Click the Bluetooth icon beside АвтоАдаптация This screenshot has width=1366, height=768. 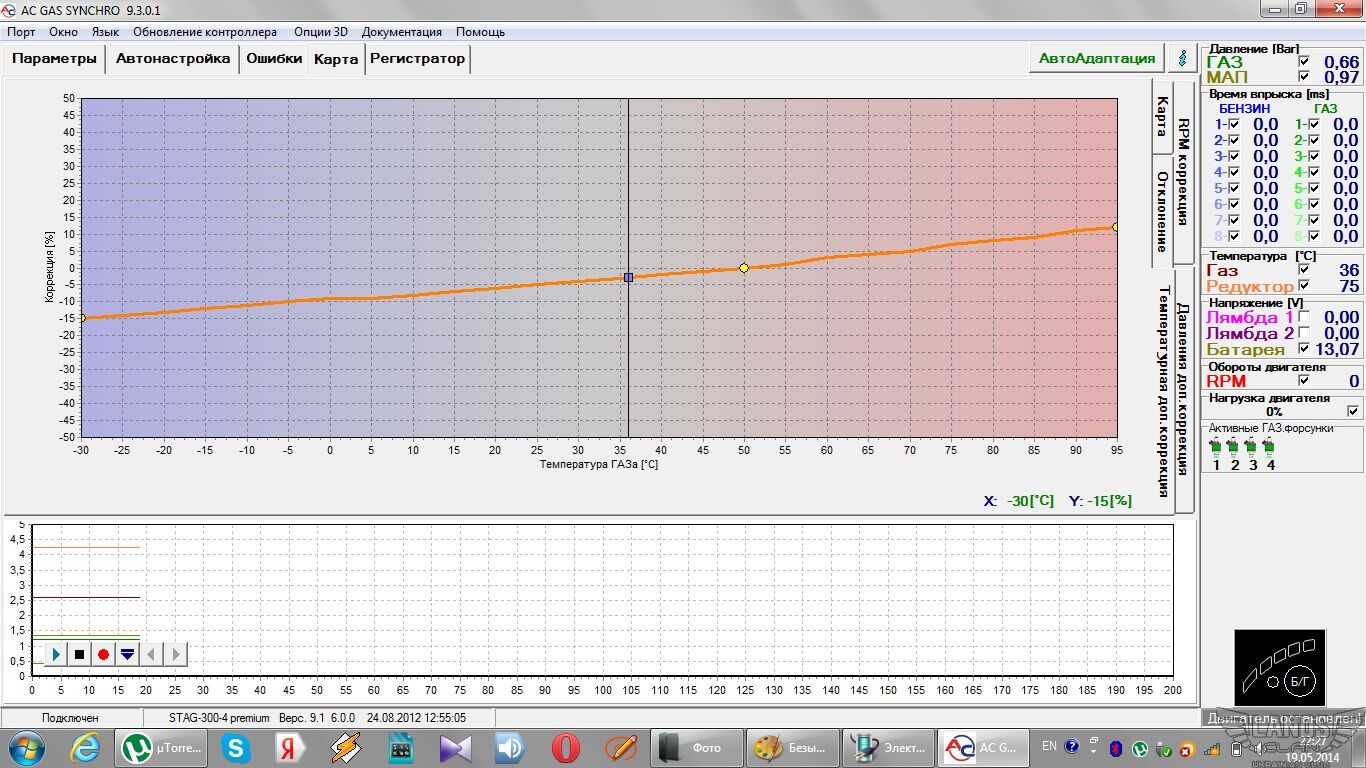tap(1183, 58)
